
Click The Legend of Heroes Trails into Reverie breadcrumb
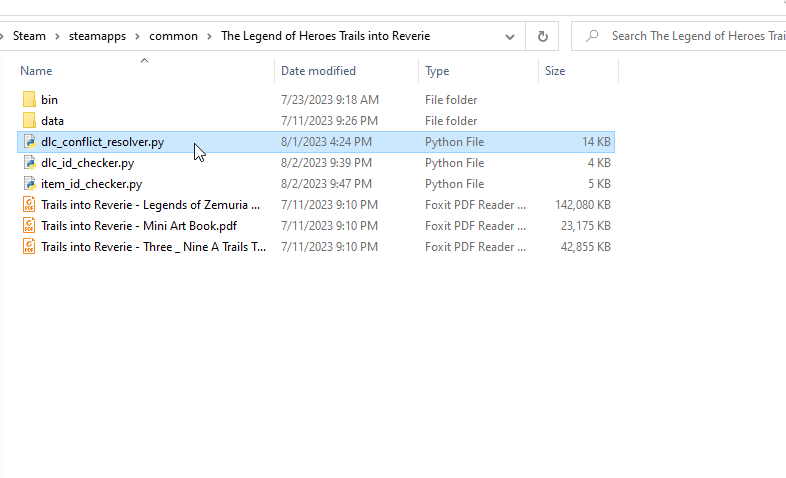point(325,36)
